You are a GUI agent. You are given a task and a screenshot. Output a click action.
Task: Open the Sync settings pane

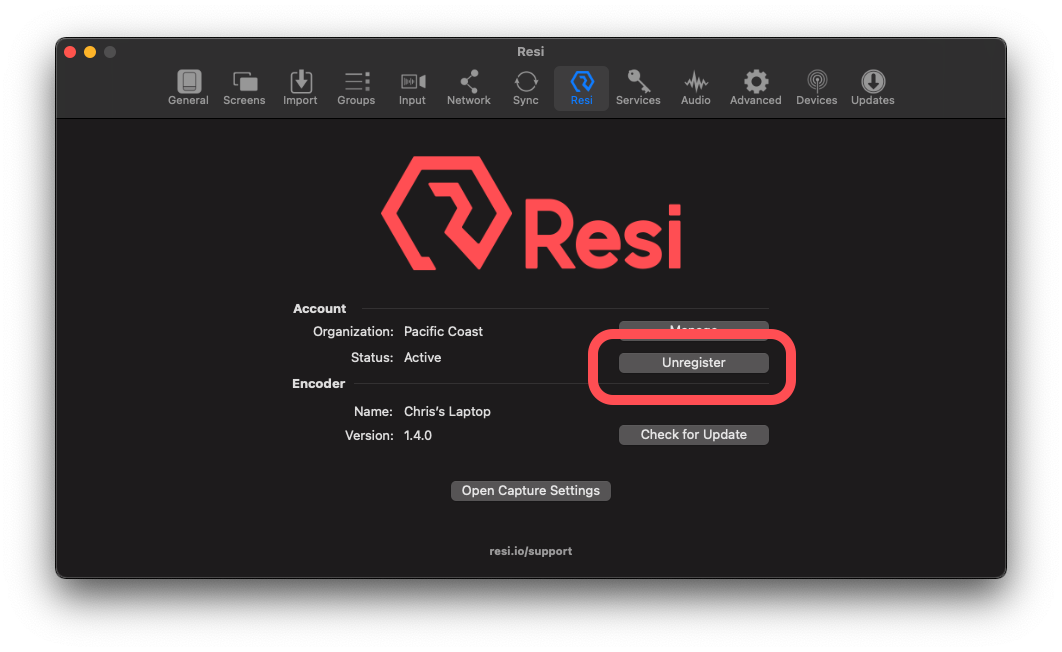click(x=525, y=87)
